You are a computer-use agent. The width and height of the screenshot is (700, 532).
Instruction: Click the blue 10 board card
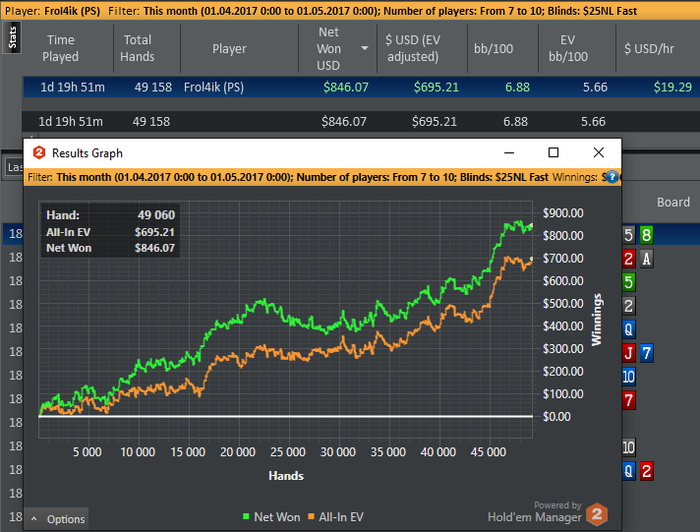tap(629, 377)
